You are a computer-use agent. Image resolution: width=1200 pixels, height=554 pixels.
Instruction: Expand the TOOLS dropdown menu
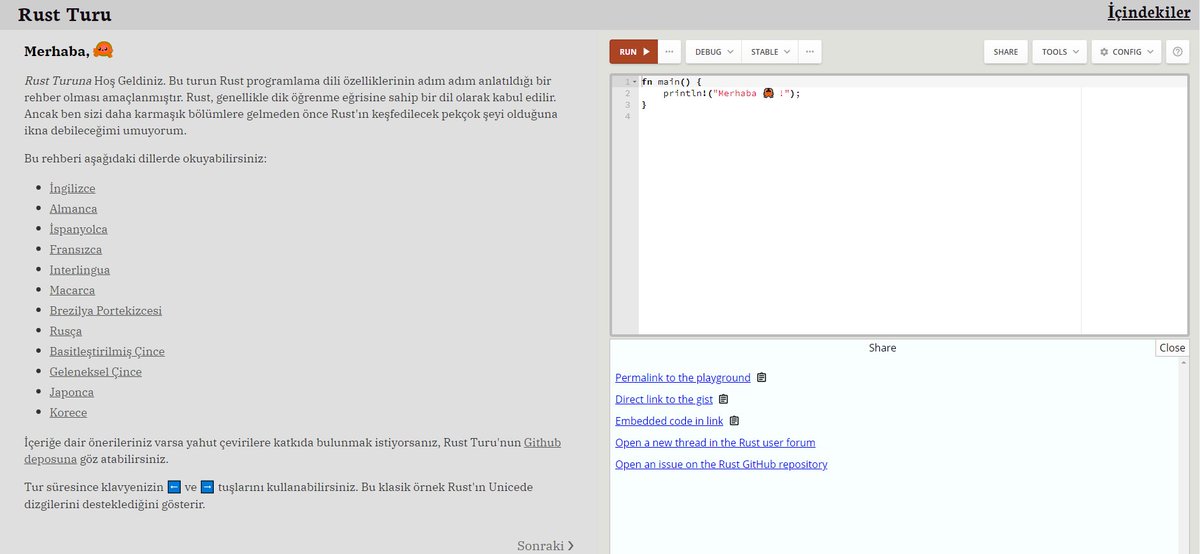pos(1060,52)
